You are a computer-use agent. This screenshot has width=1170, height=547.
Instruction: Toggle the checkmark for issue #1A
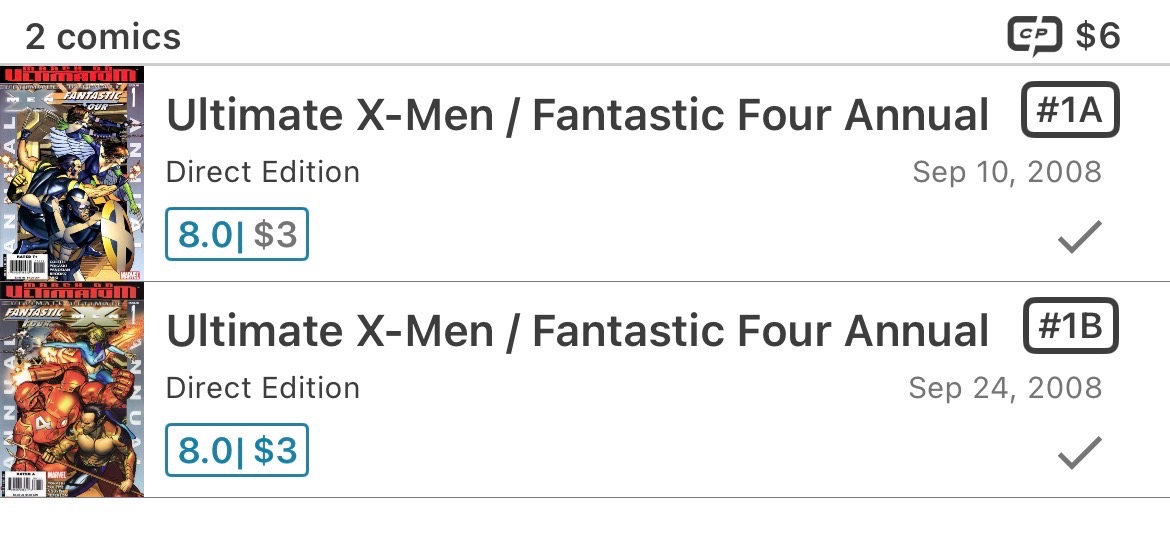coord(1079,237)
